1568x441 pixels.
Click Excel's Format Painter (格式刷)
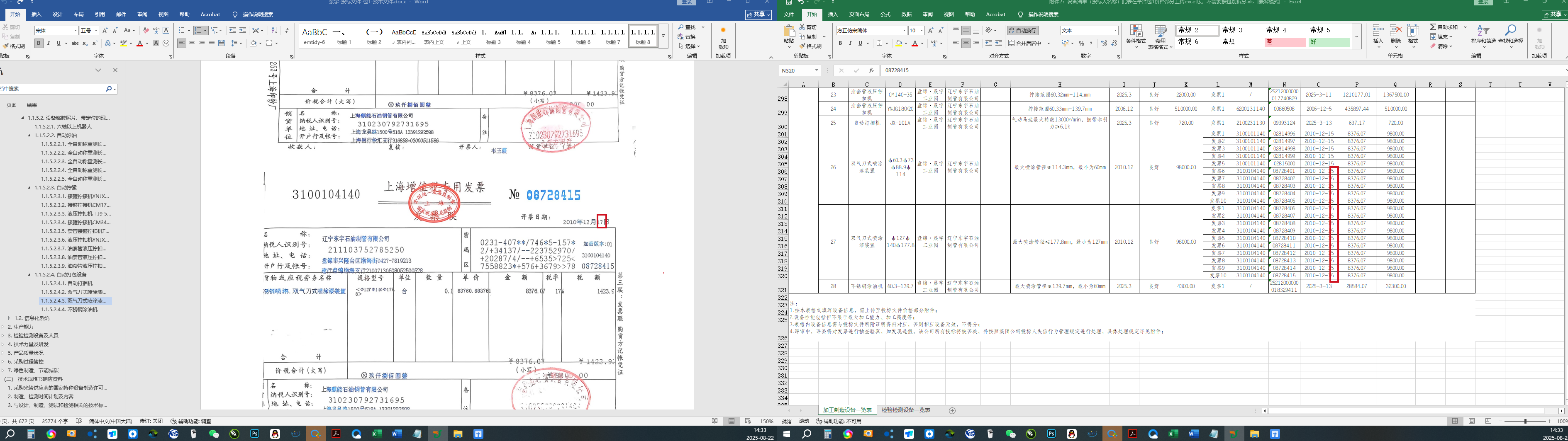pyautogui.click(x=810, y=46)
